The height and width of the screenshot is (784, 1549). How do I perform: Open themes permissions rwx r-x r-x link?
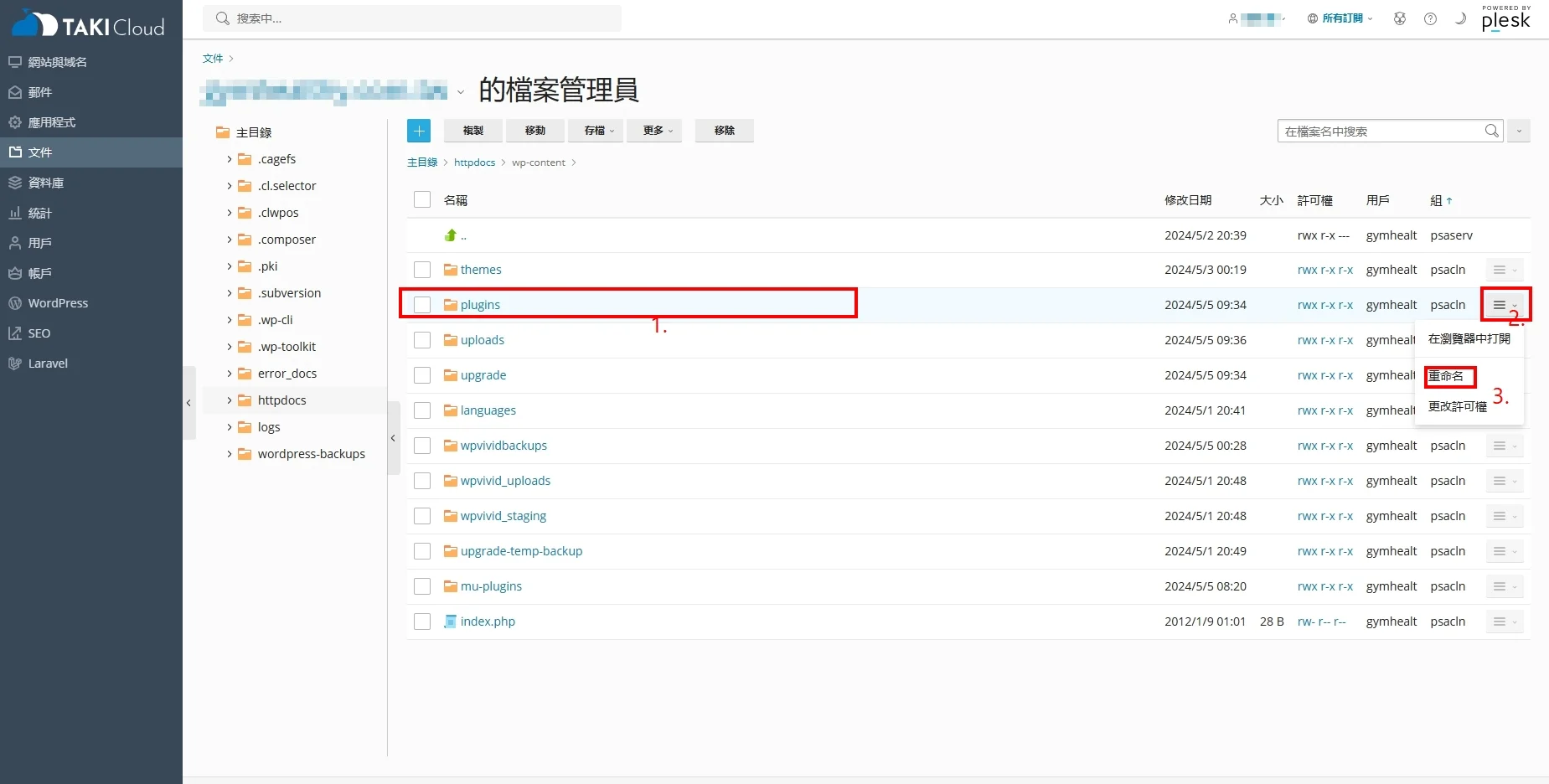(x=1325, y=270)
